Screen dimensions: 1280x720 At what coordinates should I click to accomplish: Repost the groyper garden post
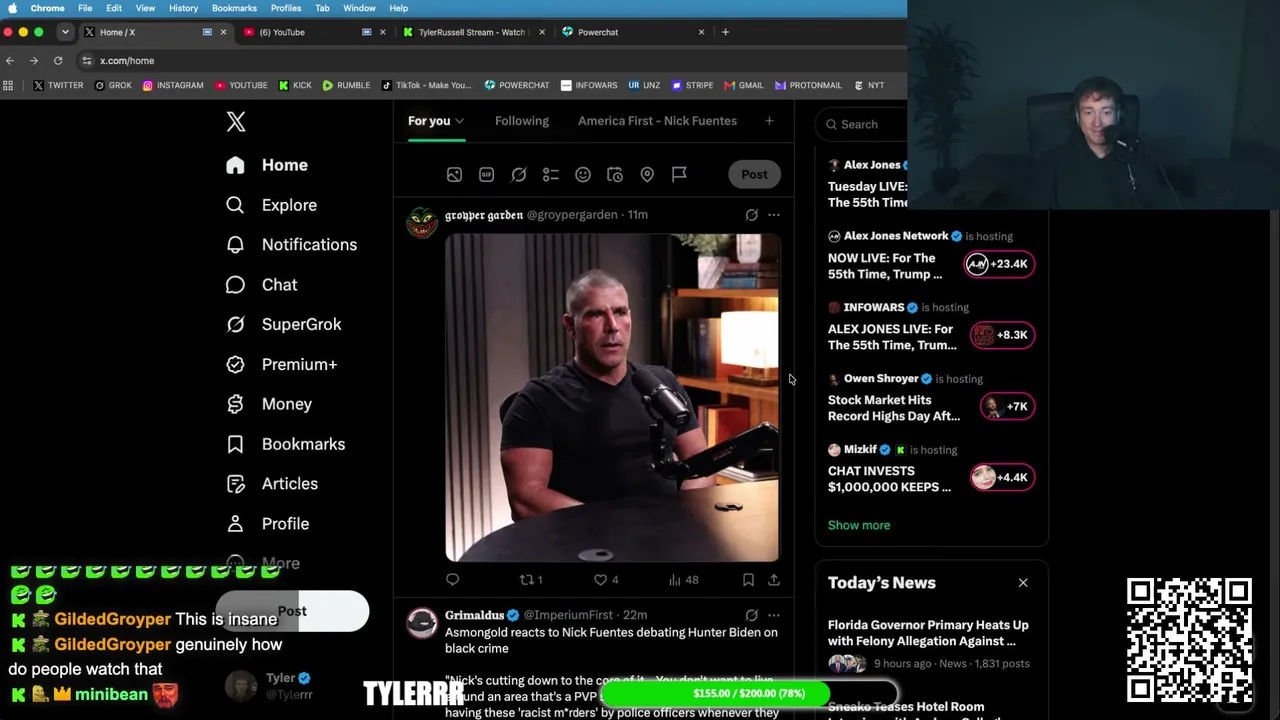pyautogui.click(x=531, y=580)
